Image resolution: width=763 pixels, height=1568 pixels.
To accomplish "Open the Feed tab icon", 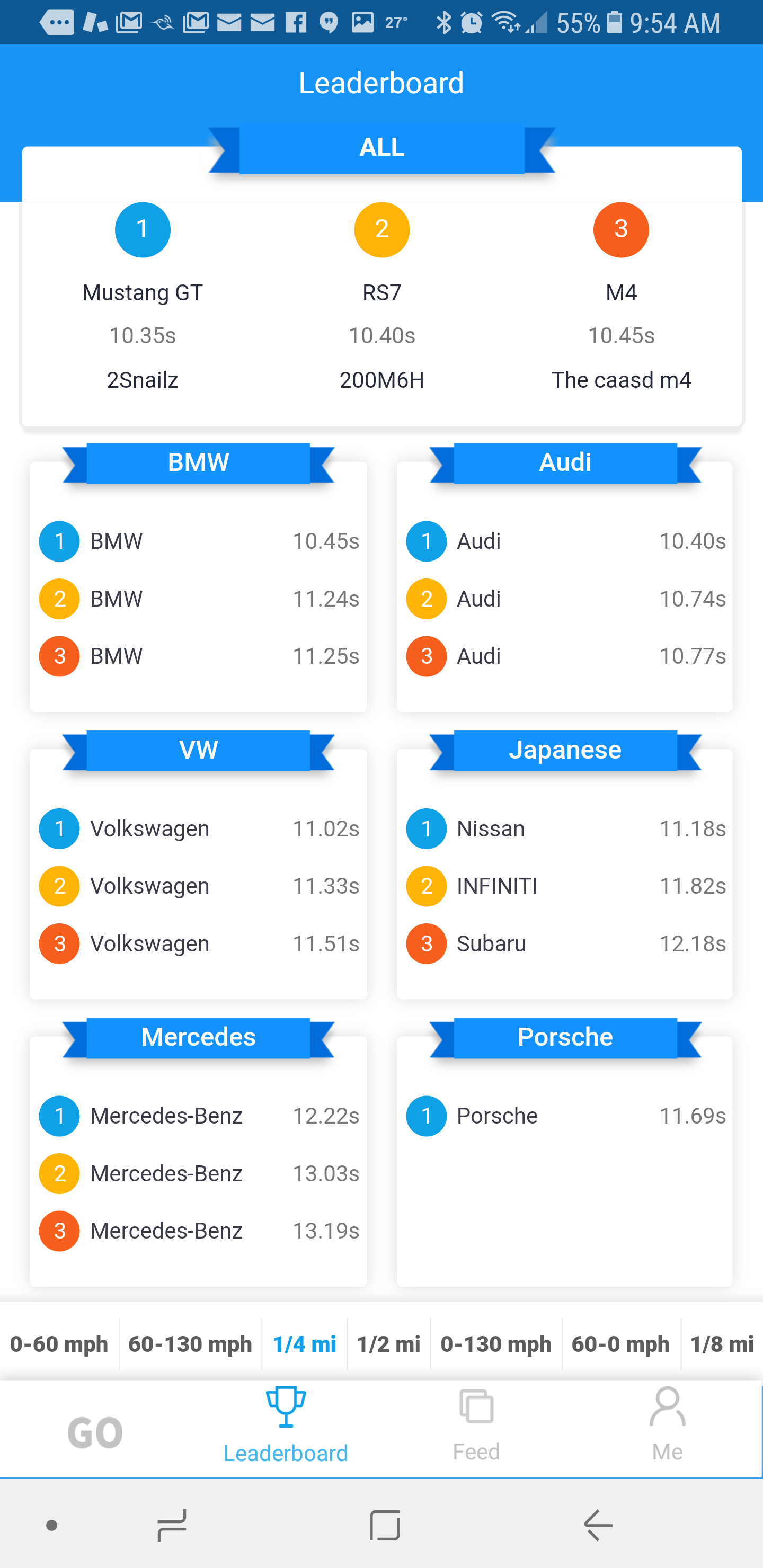I will pyautogui.click(x=476, y=1406).
